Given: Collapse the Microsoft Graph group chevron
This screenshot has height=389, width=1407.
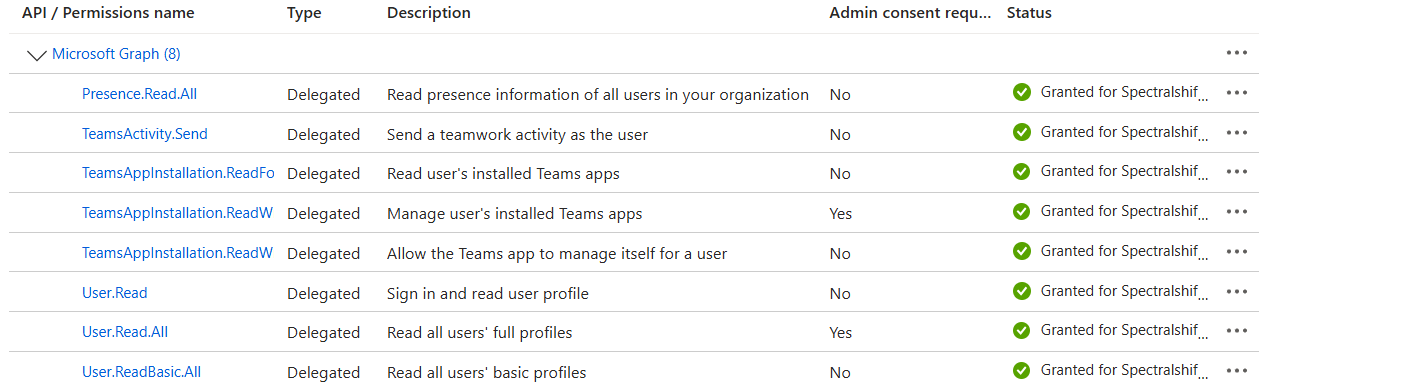Looking at the screenshot, I should click(37, 55).
